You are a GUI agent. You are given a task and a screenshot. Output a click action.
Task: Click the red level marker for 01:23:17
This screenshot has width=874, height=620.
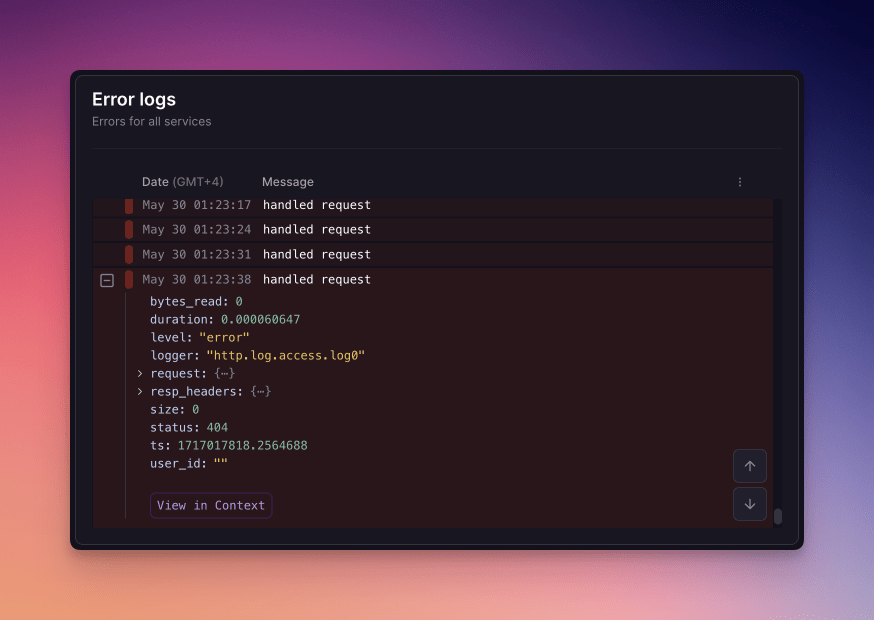tap(129, 206)
